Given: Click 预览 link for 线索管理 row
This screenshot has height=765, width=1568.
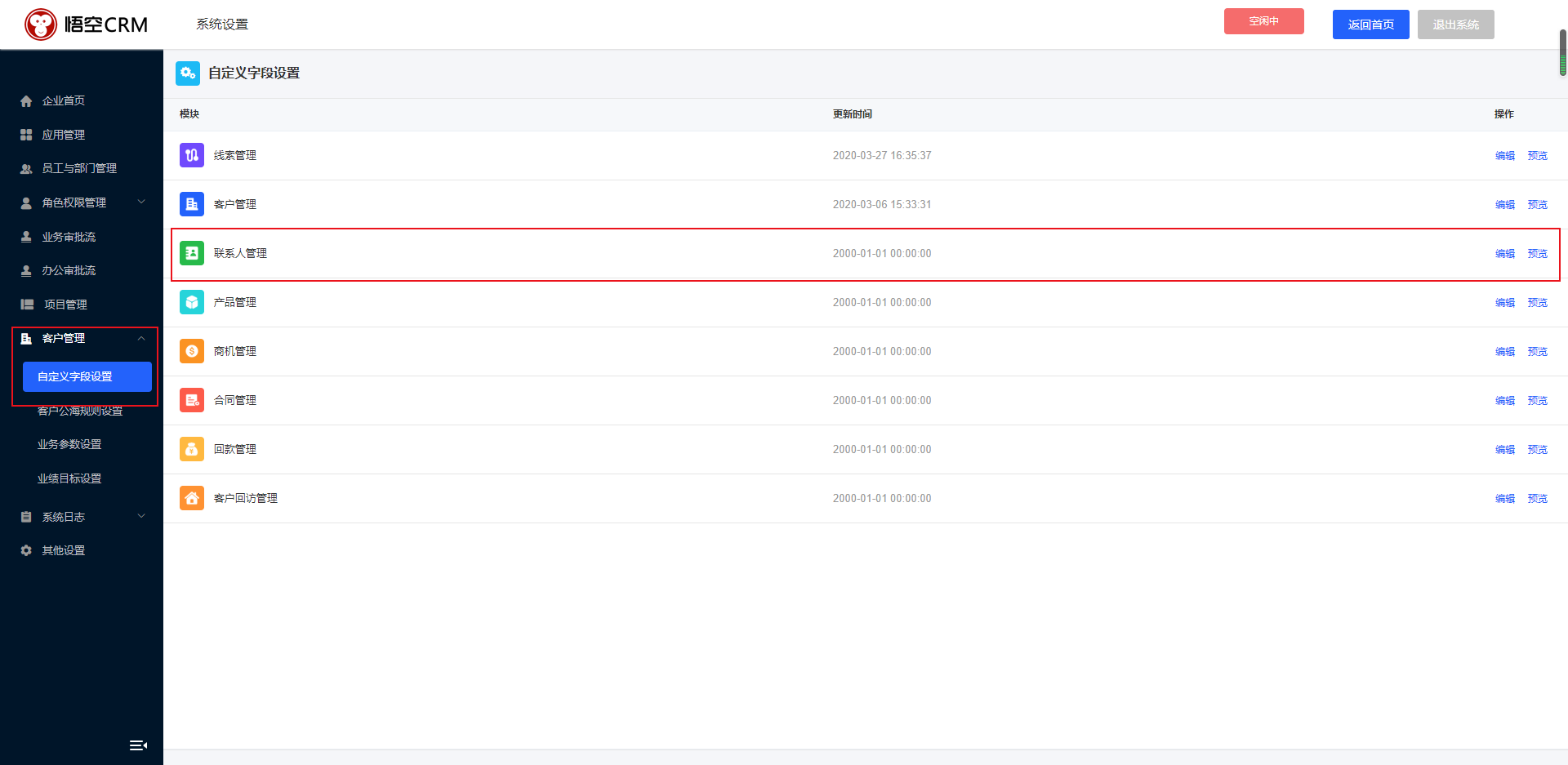Looking at the screenshot, I should coord(1537,156).
